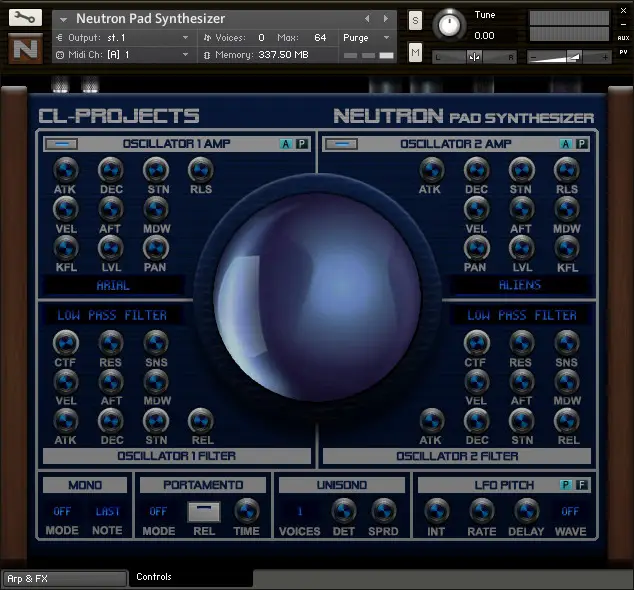The image size is (634, 590).
Task: Click the Oscillator 2 Amp P icon
Action: (581, 144)
